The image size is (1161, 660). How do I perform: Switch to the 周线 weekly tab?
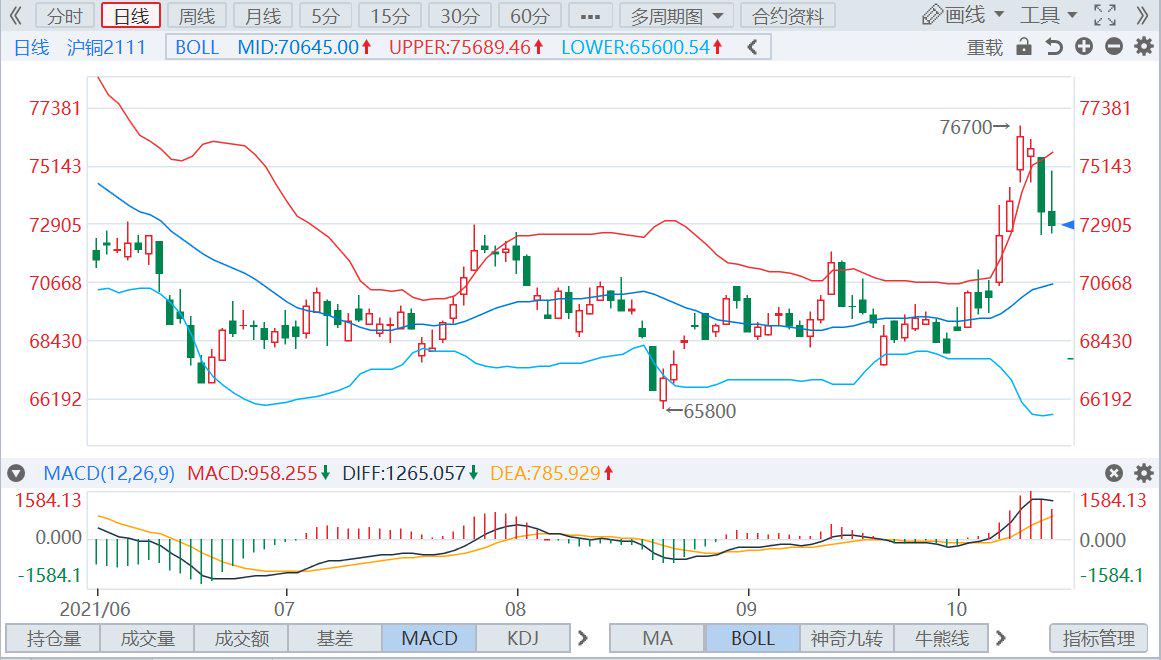coord(195,15)
